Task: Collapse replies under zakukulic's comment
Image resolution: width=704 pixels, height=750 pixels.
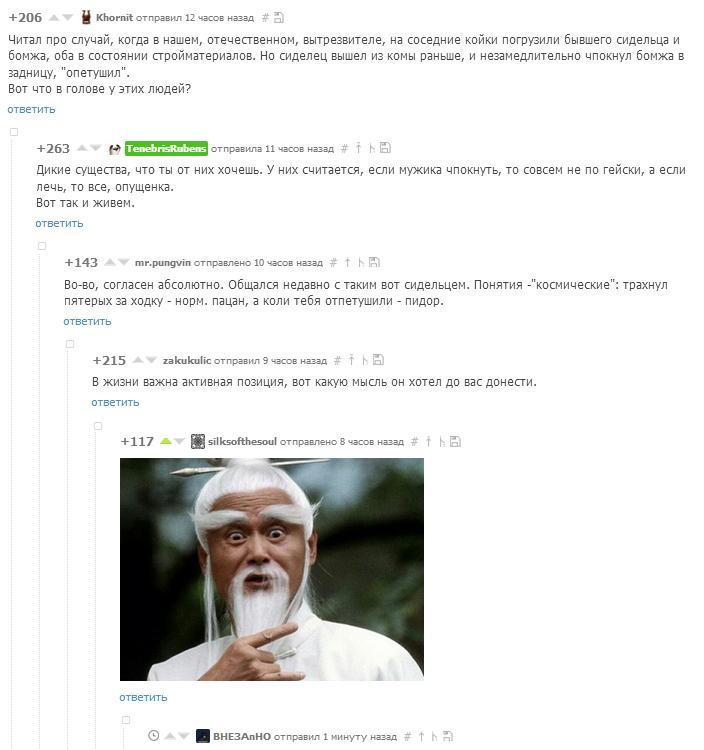Action: tap(98, 426)
